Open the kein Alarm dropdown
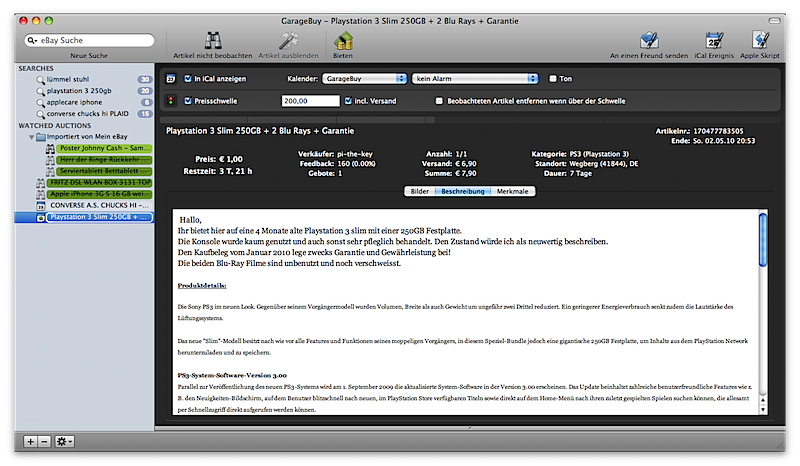The width and height of the screenshot is (800, 466). 475,79
